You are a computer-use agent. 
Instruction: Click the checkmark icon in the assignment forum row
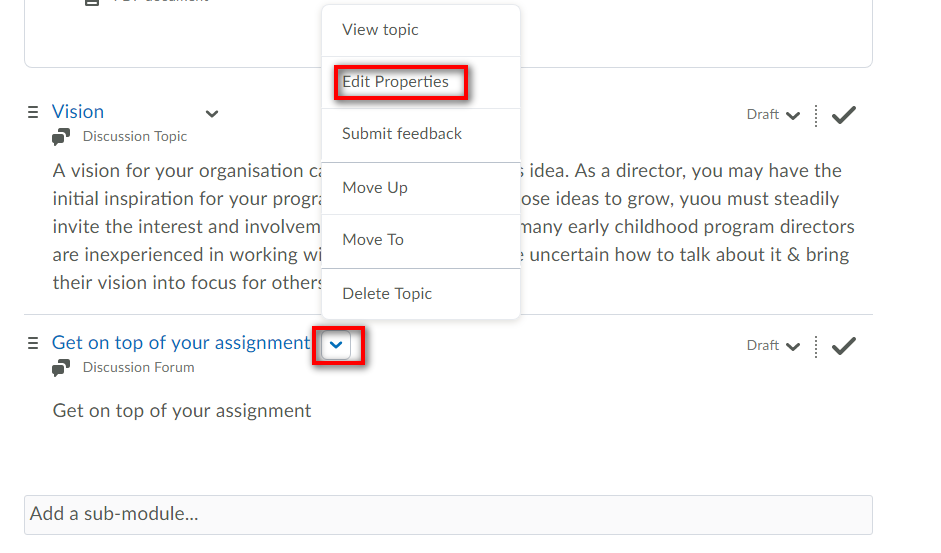point(843,346)
